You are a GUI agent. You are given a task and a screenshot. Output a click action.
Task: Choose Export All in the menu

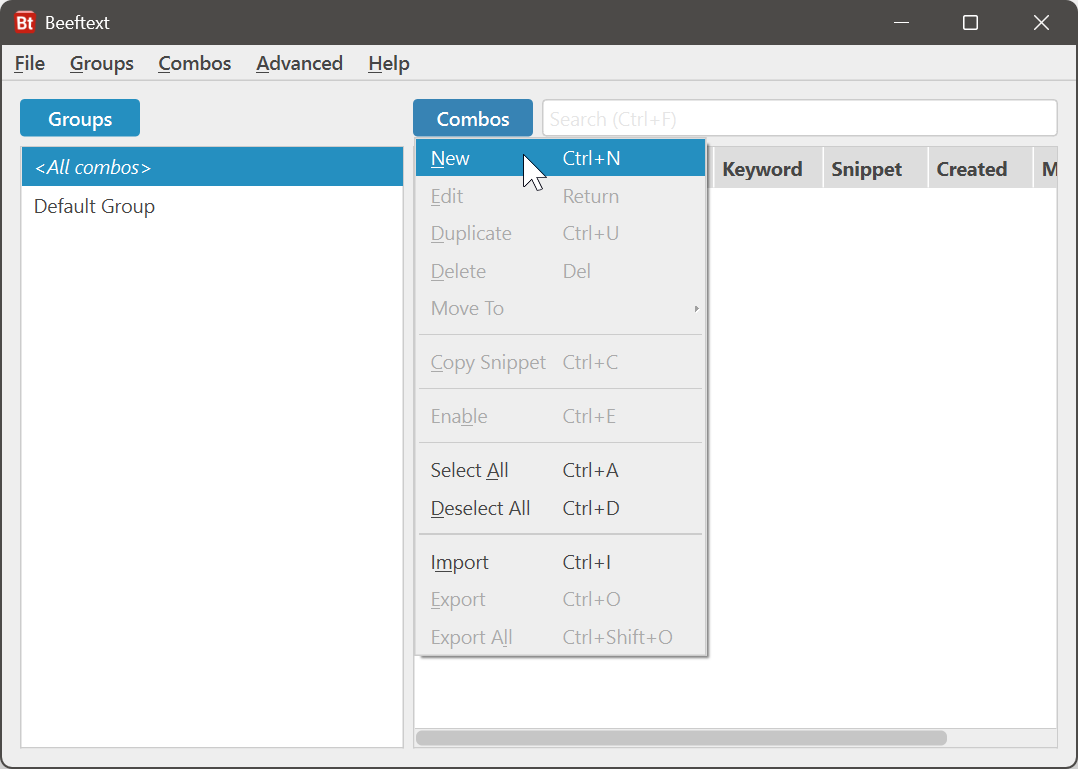point(561,637)
